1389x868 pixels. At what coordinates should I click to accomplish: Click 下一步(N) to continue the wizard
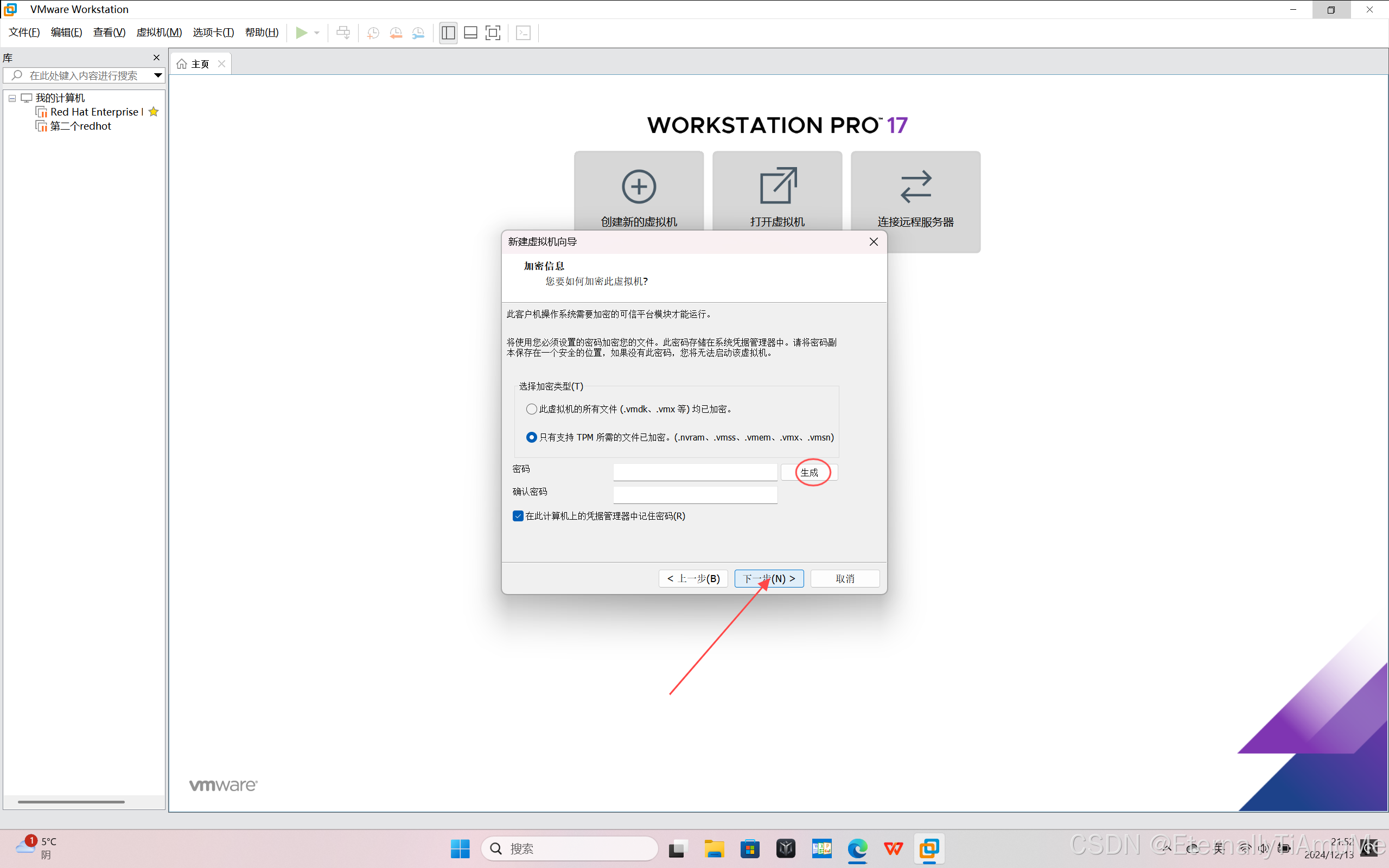768,578
